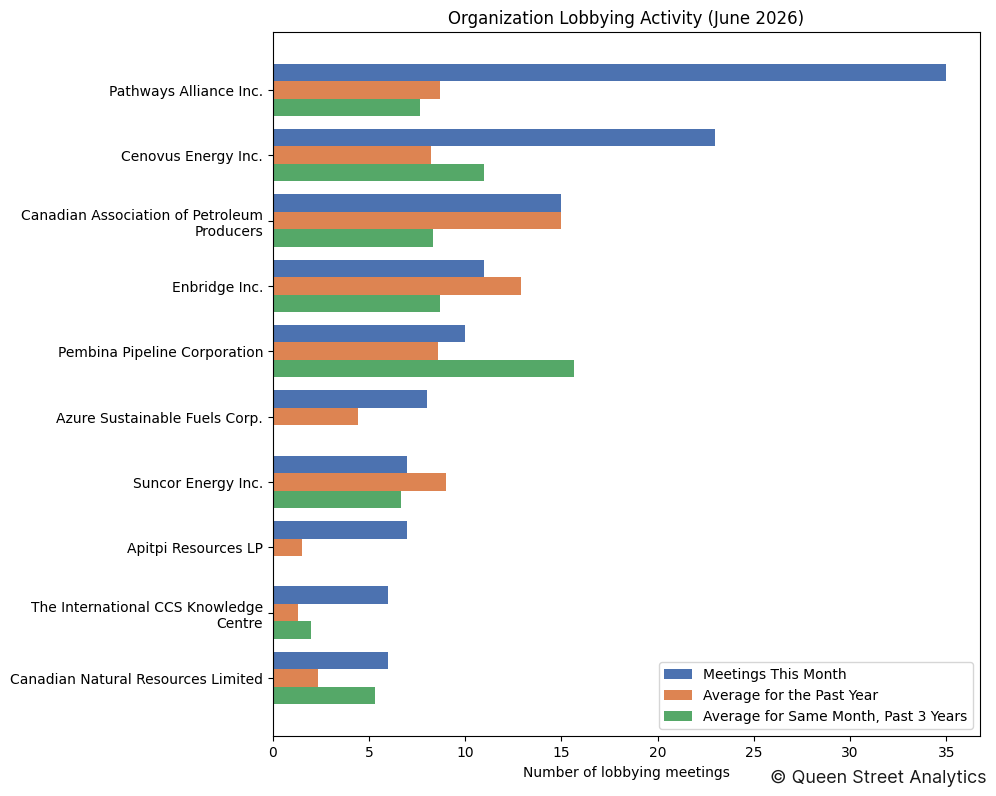Image resolution: width=996 pixels, height=796 pixels.
Task: Select the Pathways Alliance Inc. label
Action: click(185, 91)
